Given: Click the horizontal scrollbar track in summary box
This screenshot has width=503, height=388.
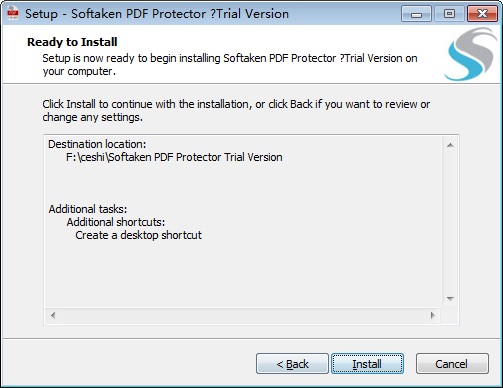Looking at the screenshot, I should [x=243, y=315].
